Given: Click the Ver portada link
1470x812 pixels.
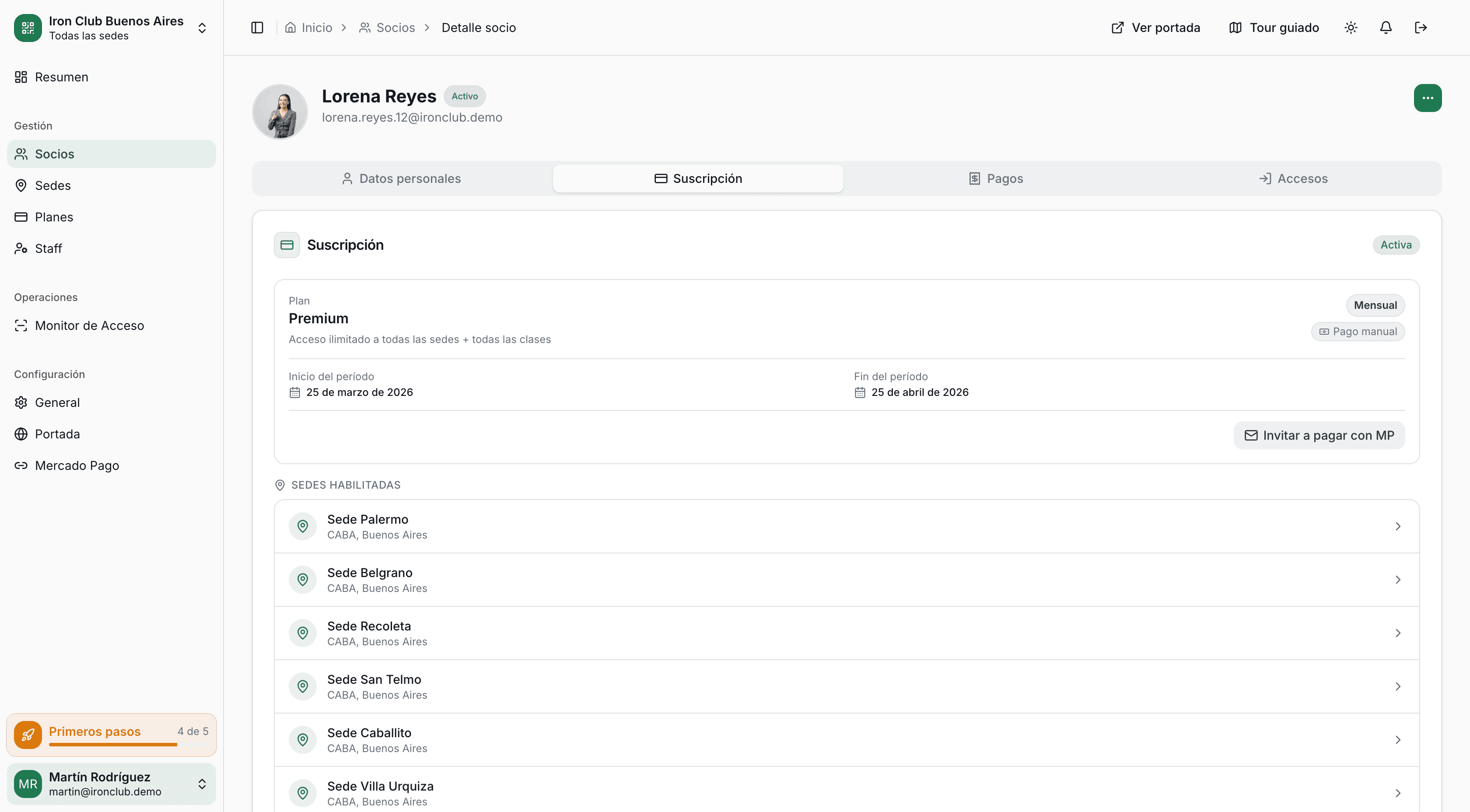Looking at the screenshot, I should (1155, 28).
